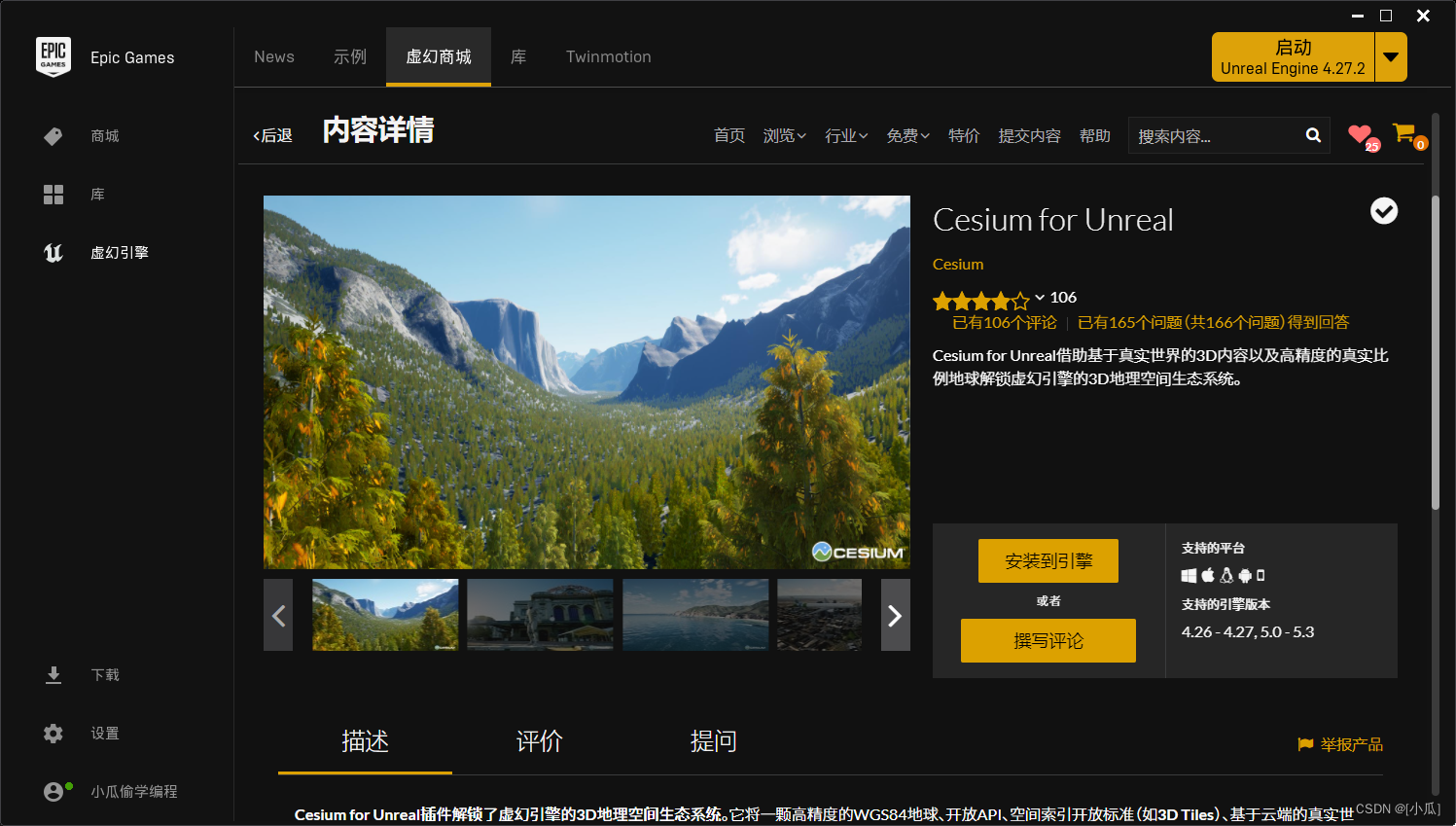Click the search magnifier icon
The image size is (1456, 826).
click(x=1313, y=135)
